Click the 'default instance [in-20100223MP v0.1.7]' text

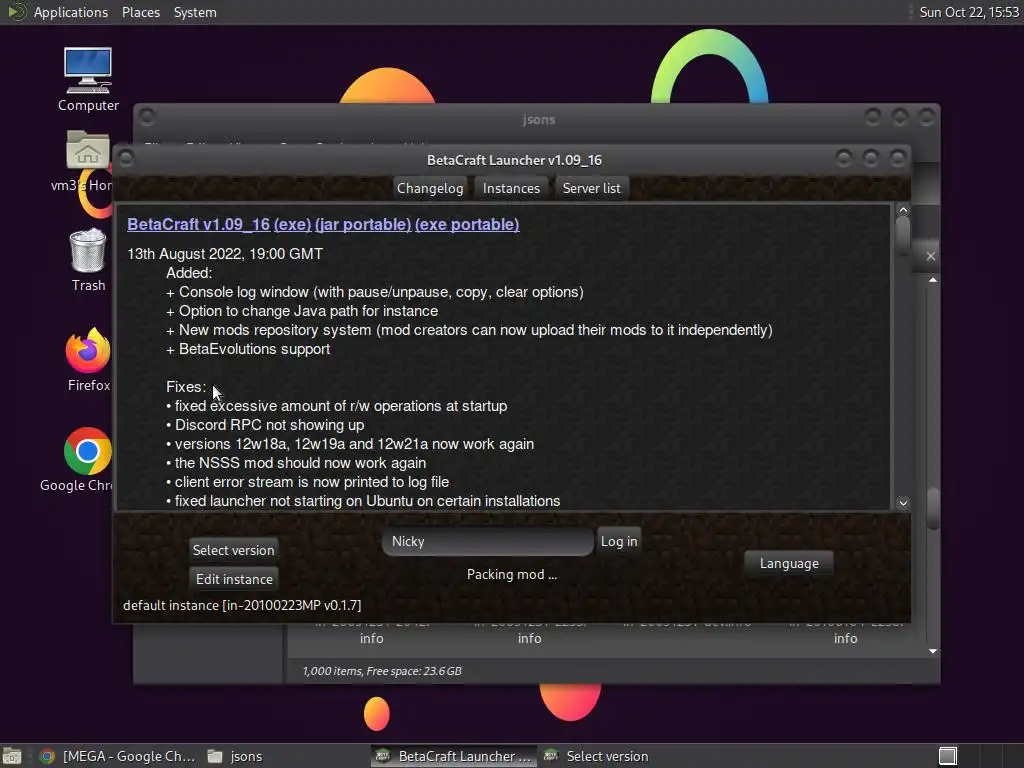[242, 605]
